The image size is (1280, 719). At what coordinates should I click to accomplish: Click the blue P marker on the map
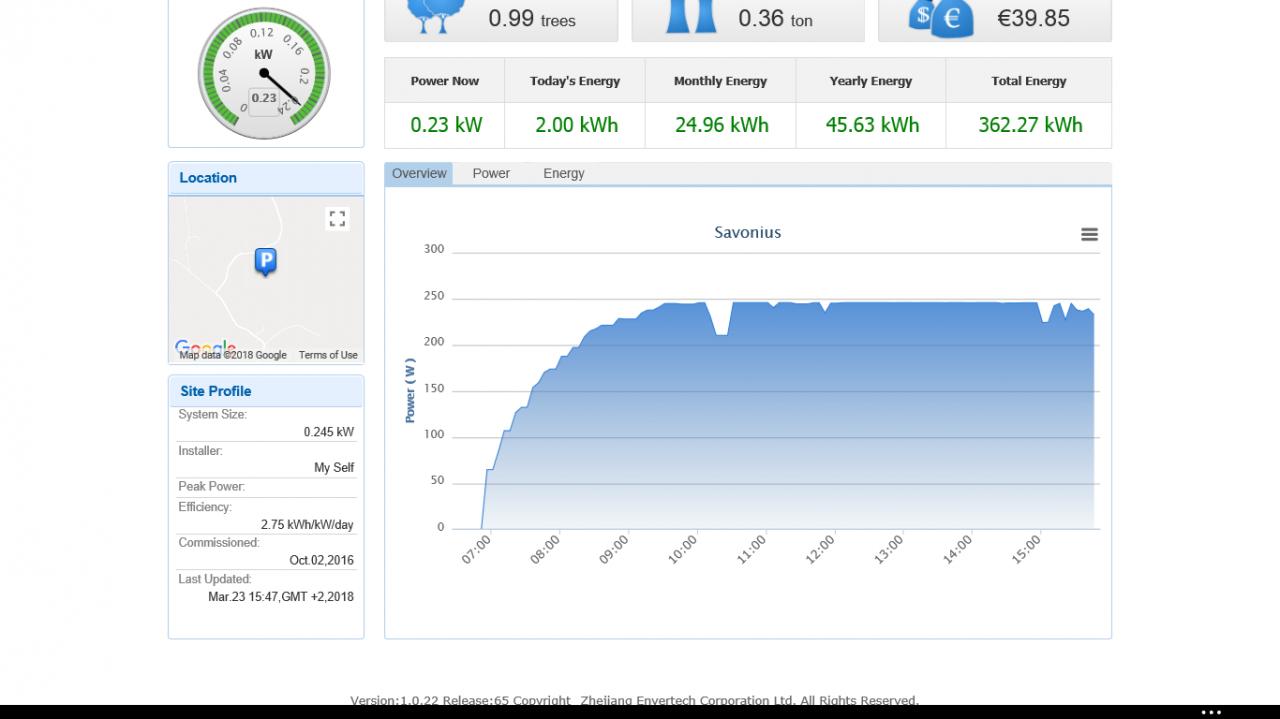265,262
